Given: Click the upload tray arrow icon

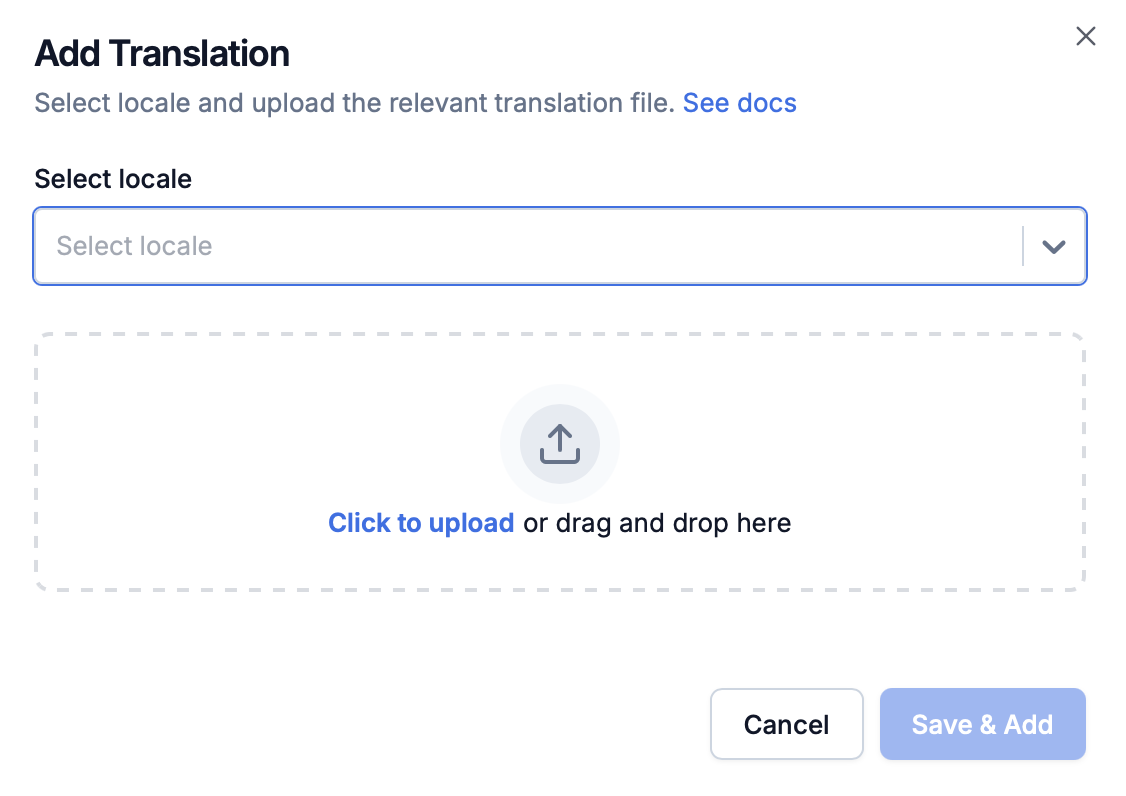Looking at the screenshot, I should tap(560, 444).
